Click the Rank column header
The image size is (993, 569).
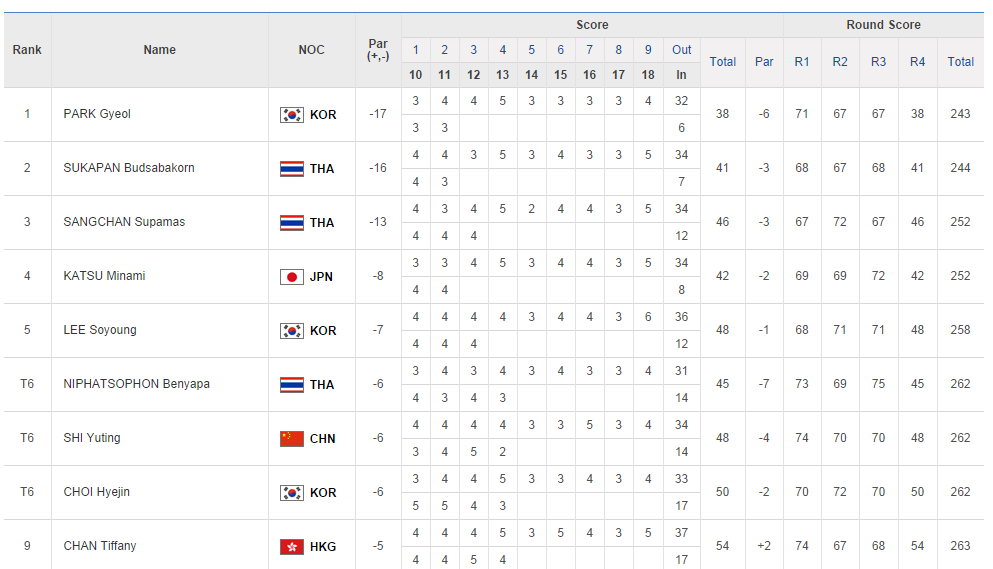pyautogui.click(x=27, y=50)
